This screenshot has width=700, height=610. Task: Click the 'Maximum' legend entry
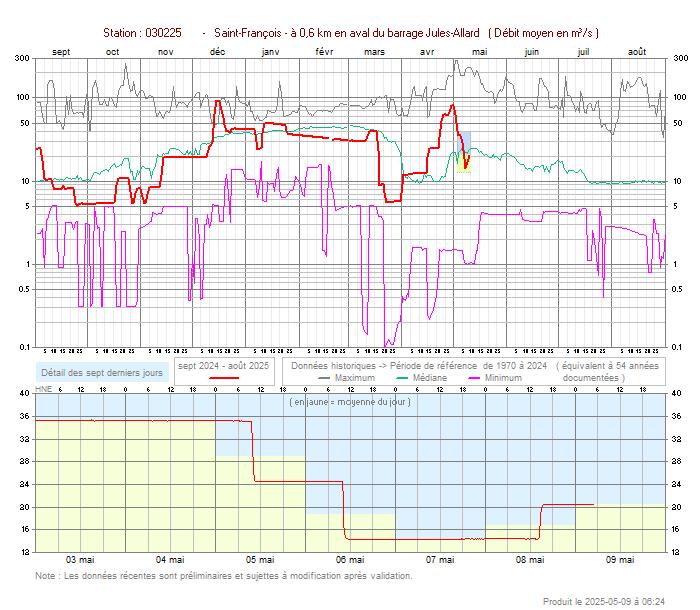(x=355, y=378)
